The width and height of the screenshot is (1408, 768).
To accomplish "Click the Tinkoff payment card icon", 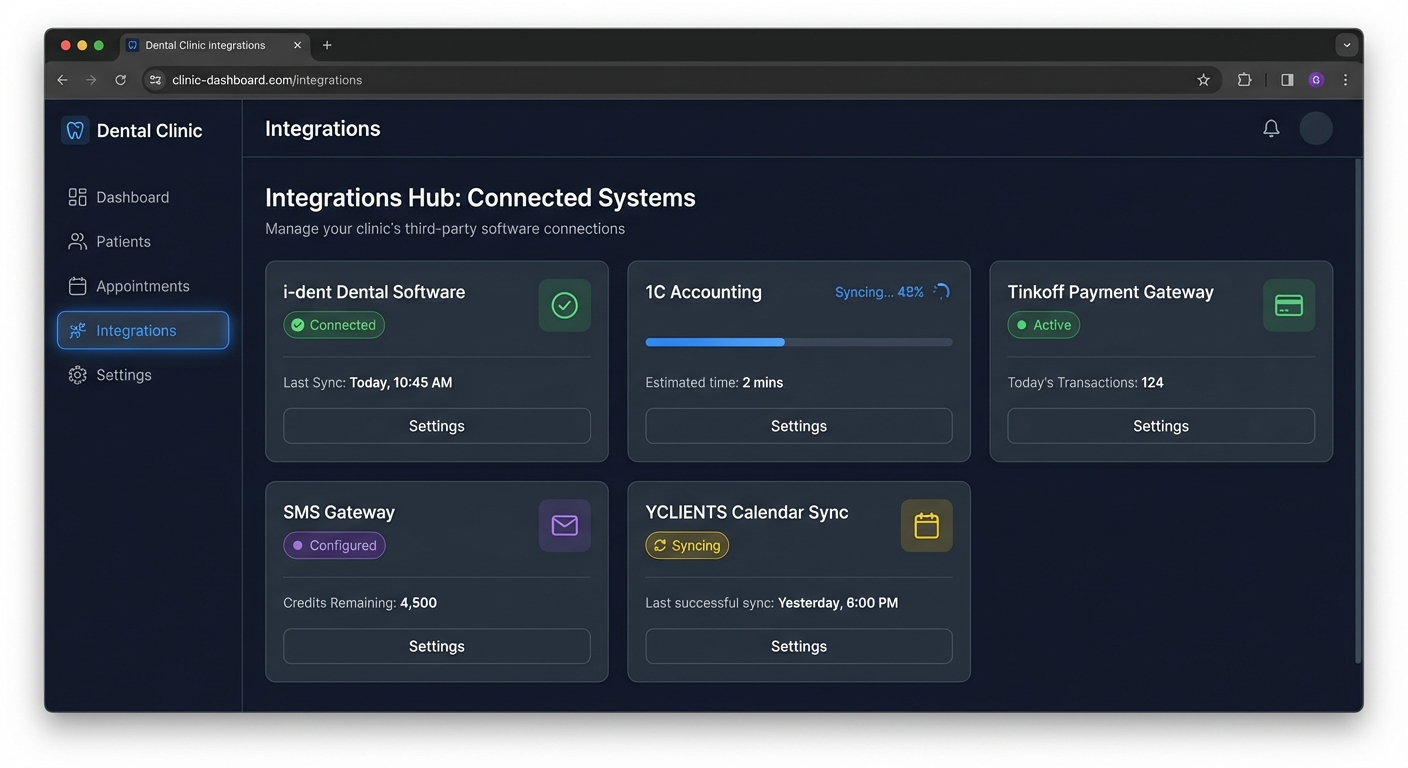I will tap(1288, 305).
